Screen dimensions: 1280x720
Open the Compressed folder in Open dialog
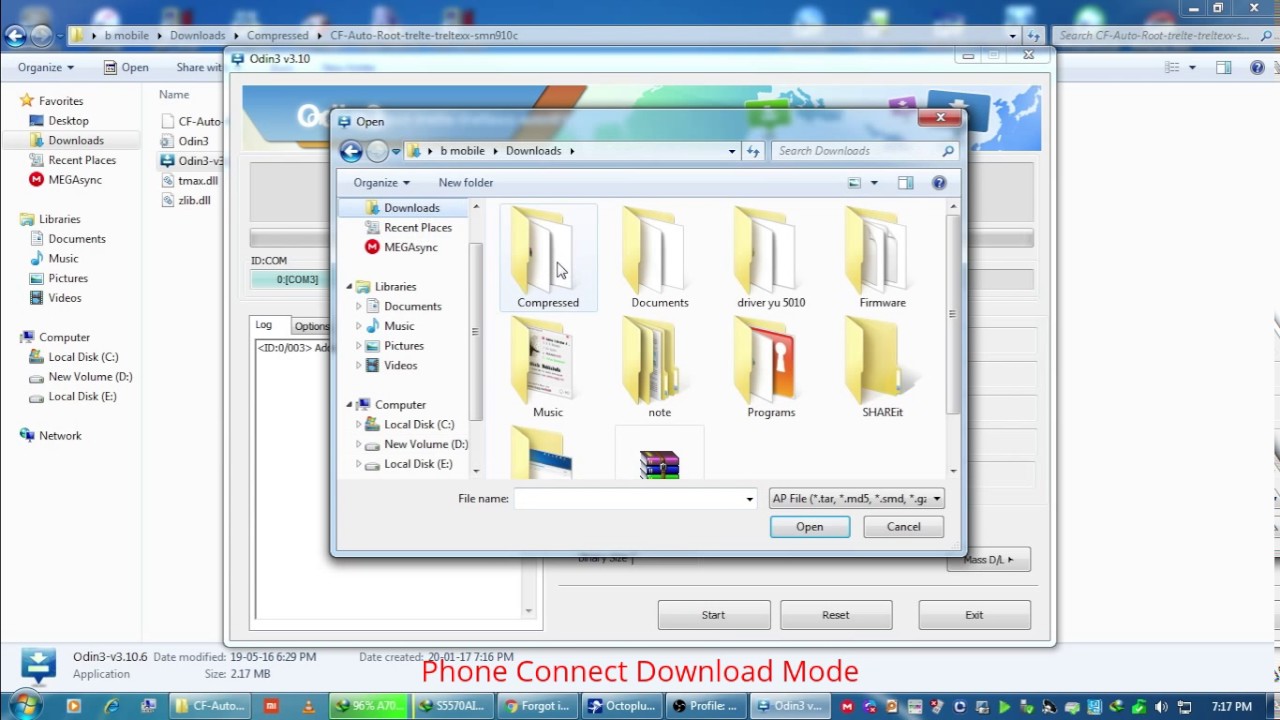pos(548,258)
